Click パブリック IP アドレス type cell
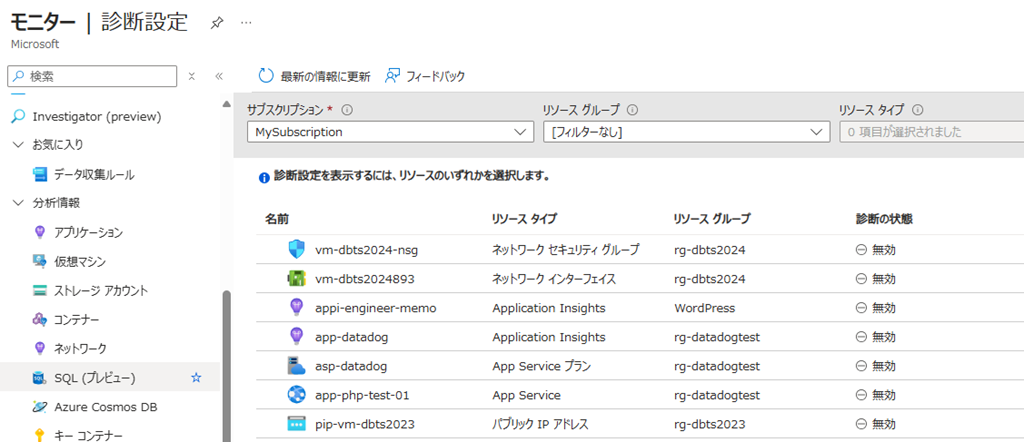Viewport: 1024px width, 442px height. (540, 424)
